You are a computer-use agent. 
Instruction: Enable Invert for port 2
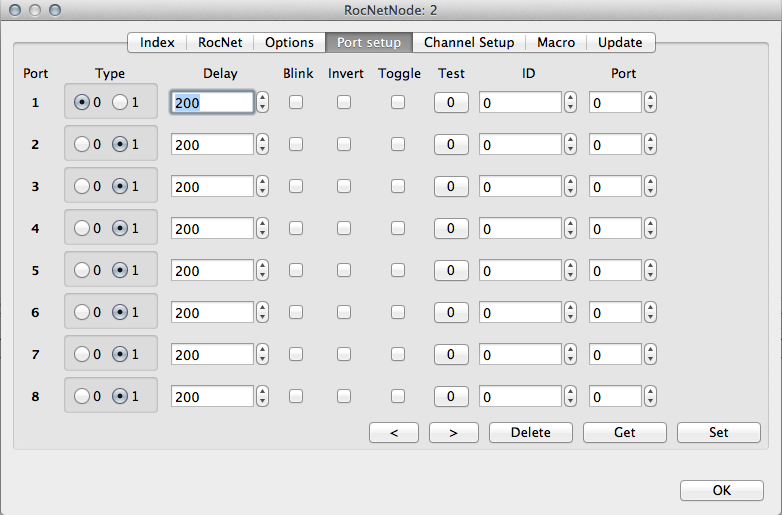point(344,144)
